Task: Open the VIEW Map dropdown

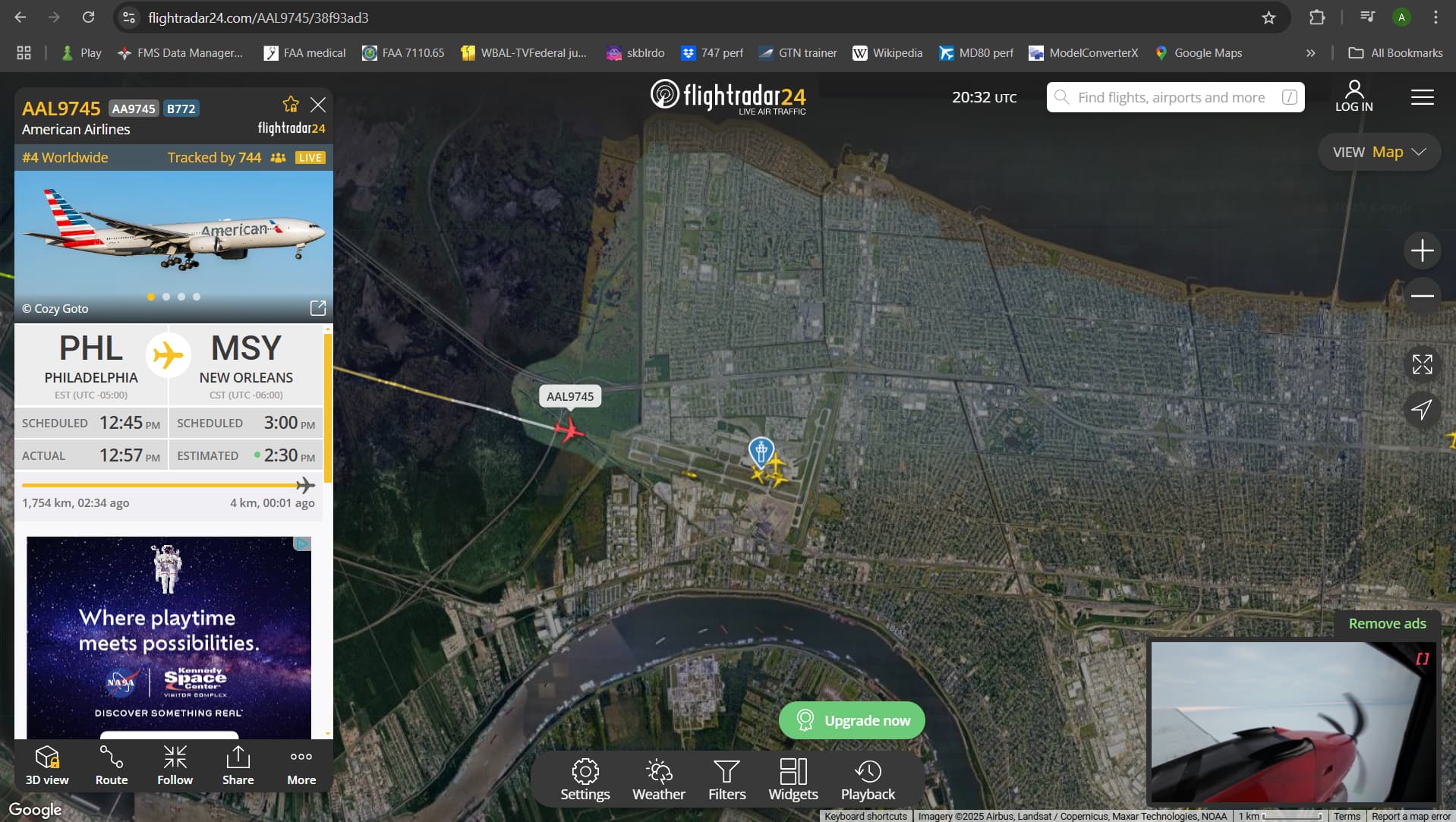Action: click(1379, 152)
